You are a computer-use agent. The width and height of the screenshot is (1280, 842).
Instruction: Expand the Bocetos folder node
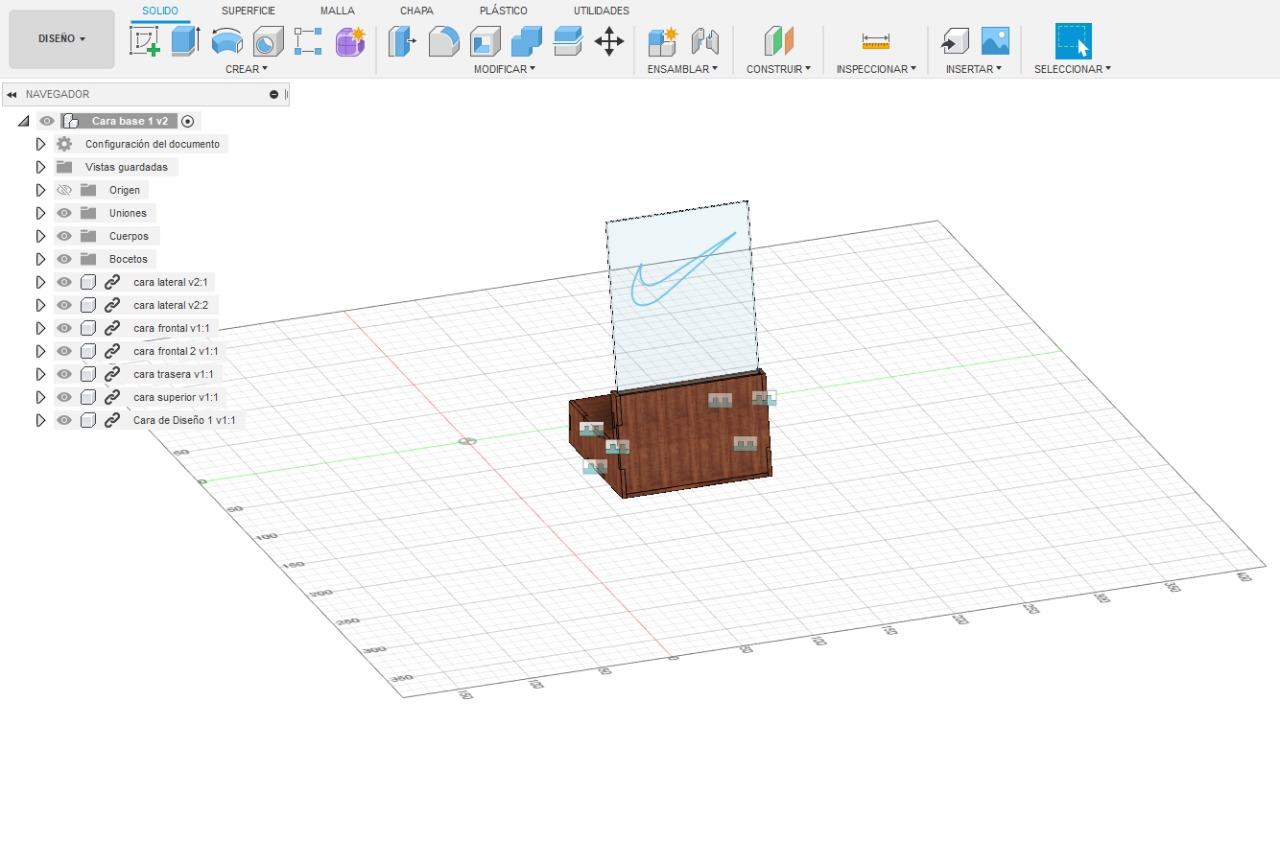[x=41, y=259]
